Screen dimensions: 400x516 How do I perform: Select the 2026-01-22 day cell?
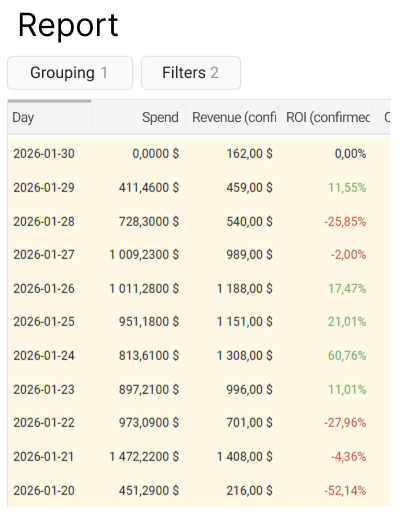pyautogui.click(x=44, y=423)
